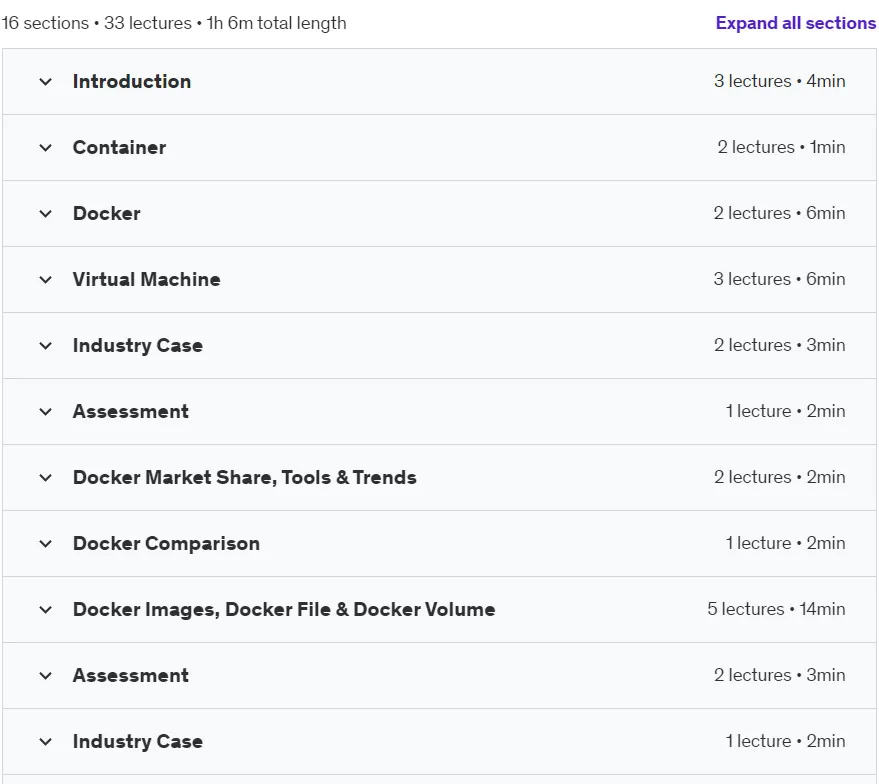Open the Container section title

[119, 147]
